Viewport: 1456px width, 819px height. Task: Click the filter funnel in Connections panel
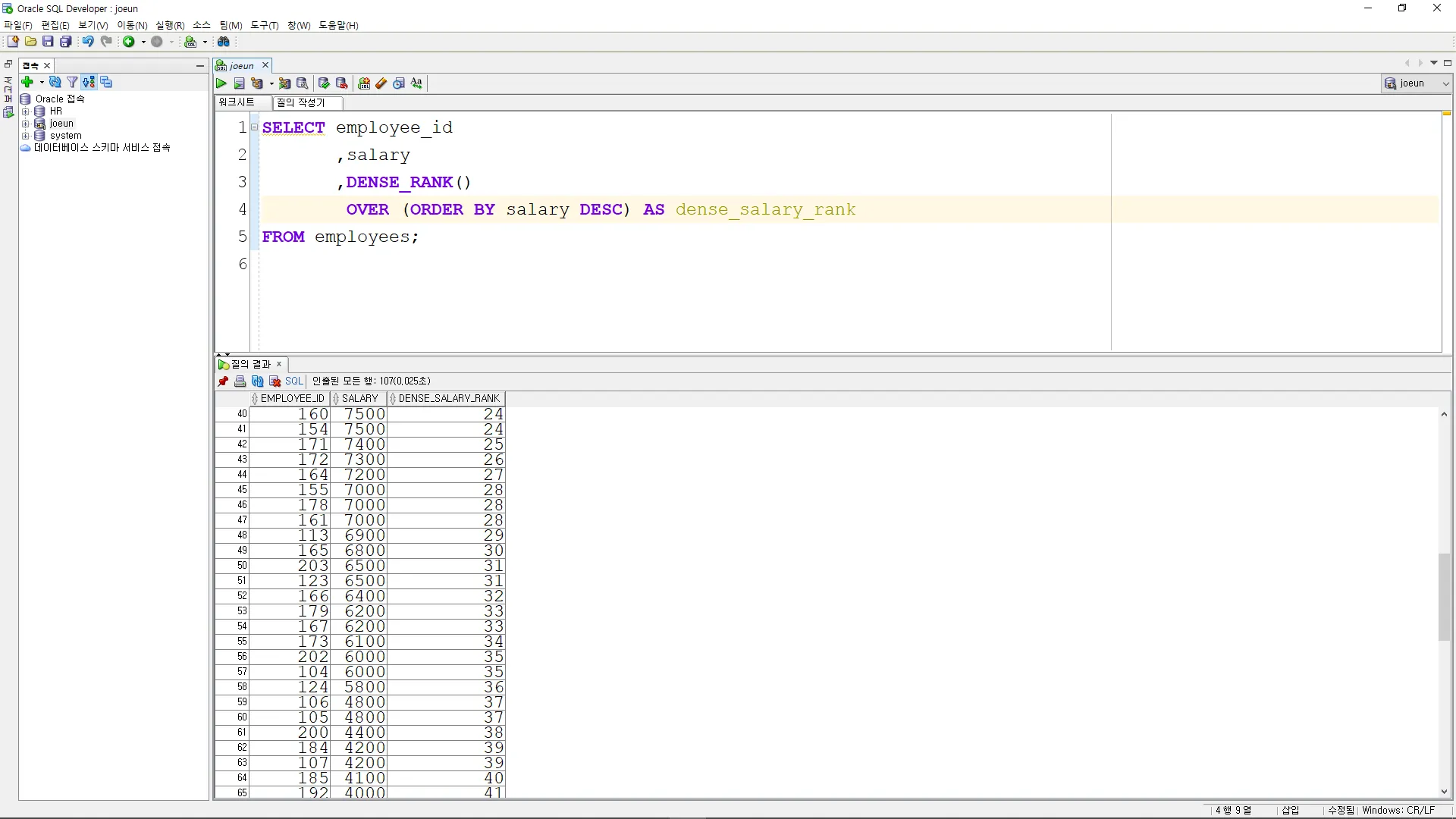[x=72, y=82]
